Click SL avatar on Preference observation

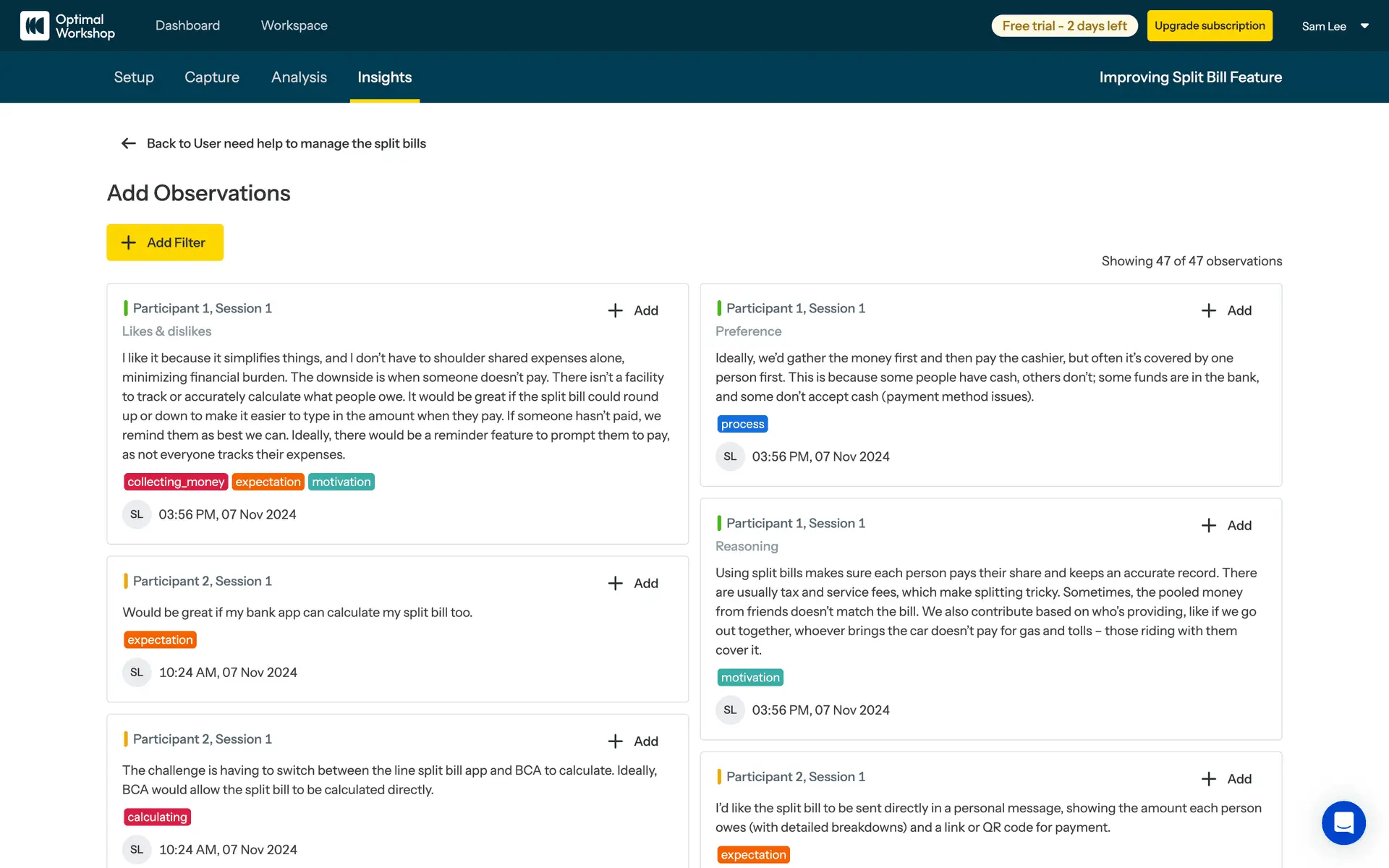pyautogui.click(x=730, y=456)
